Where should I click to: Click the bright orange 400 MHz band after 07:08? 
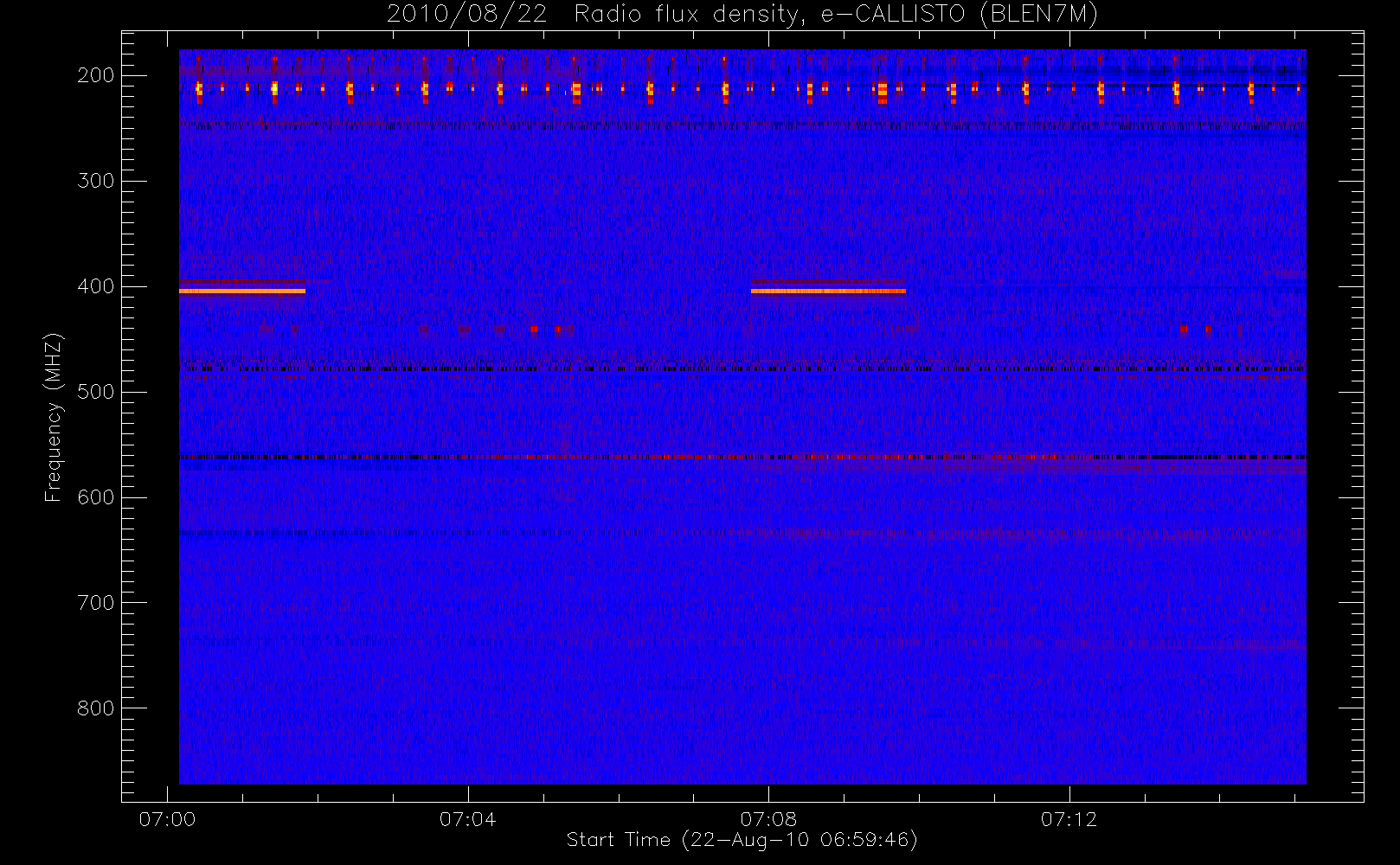(x=828, y=292)
